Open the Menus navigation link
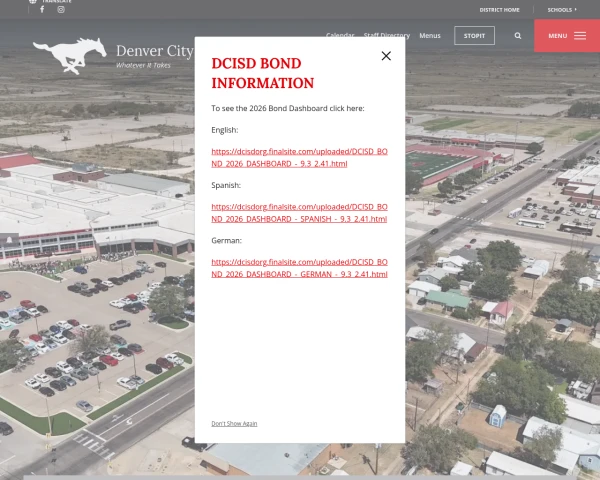The width and height of the screenshot is (600, 480). click(430, 36)
